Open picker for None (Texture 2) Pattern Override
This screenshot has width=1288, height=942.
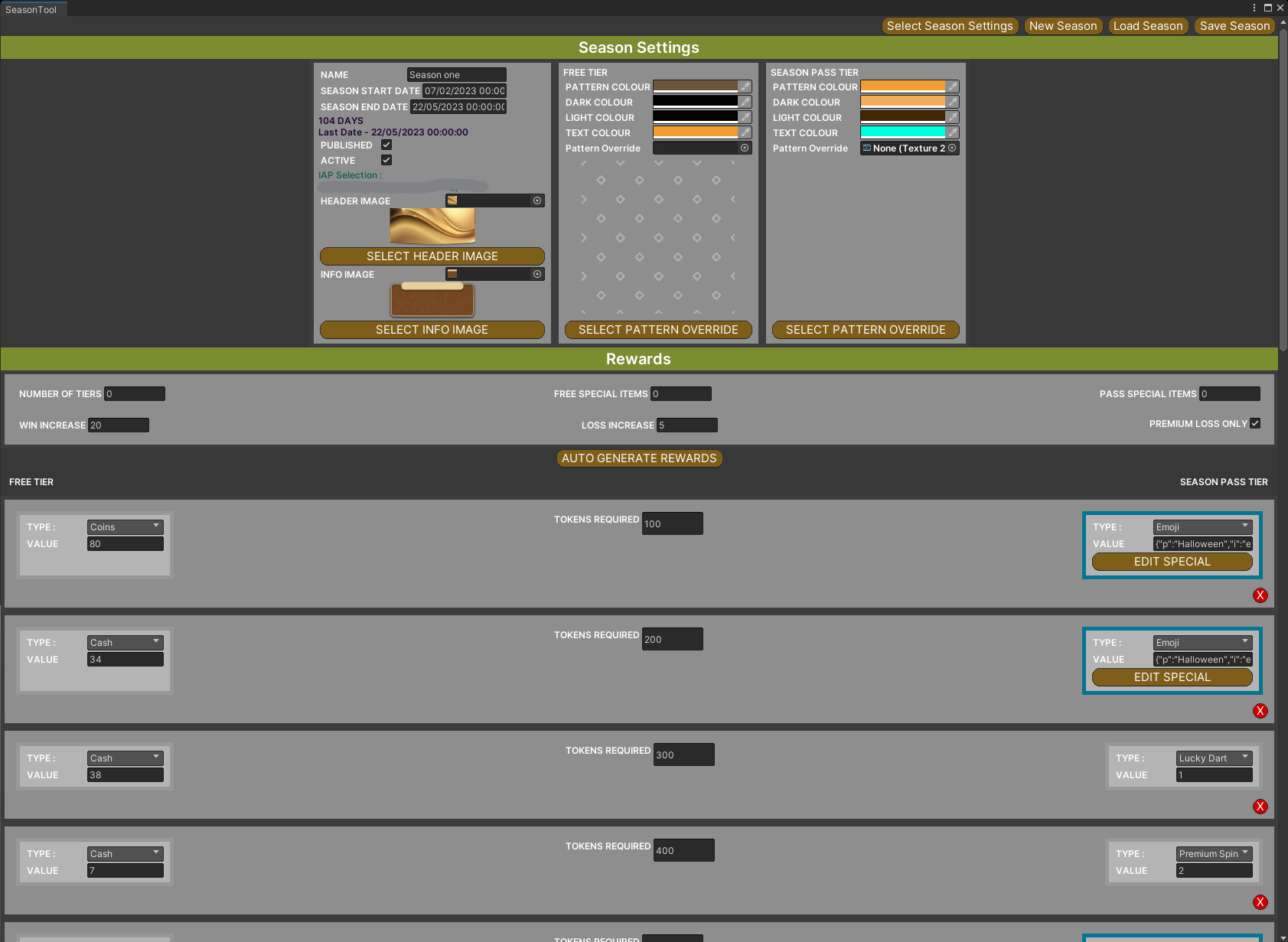[x=950, y=148]
